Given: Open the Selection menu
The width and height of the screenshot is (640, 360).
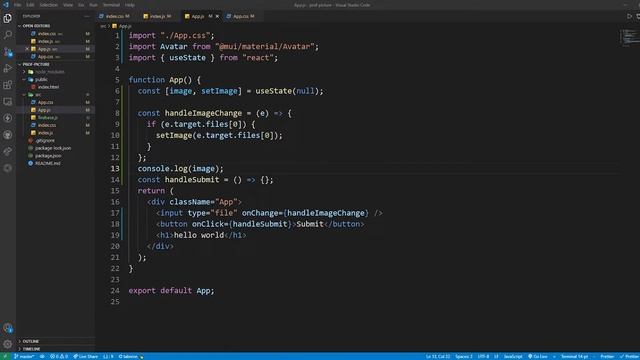Looking at the screenshot, I should [x=49, y=5].
